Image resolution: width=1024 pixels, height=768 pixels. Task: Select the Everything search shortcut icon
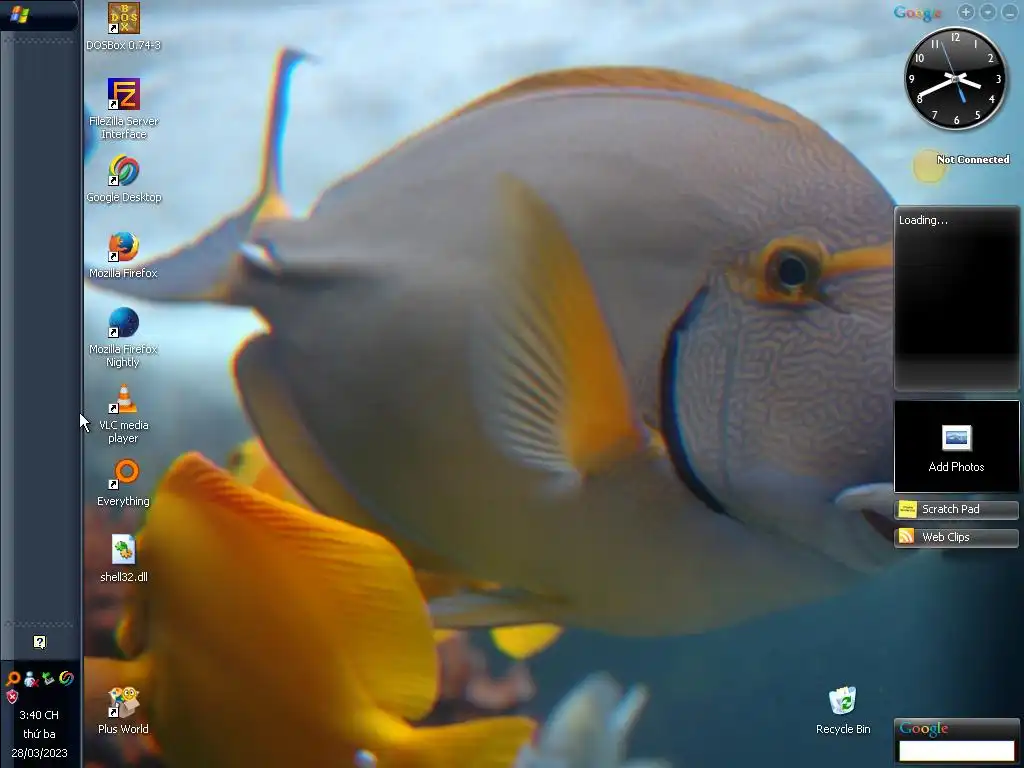click(123, 474)
